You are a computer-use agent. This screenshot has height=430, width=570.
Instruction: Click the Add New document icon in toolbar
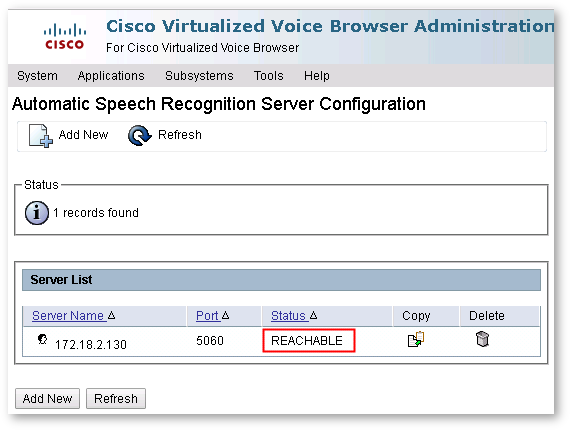pyautogui.click(x=41, y=136)
